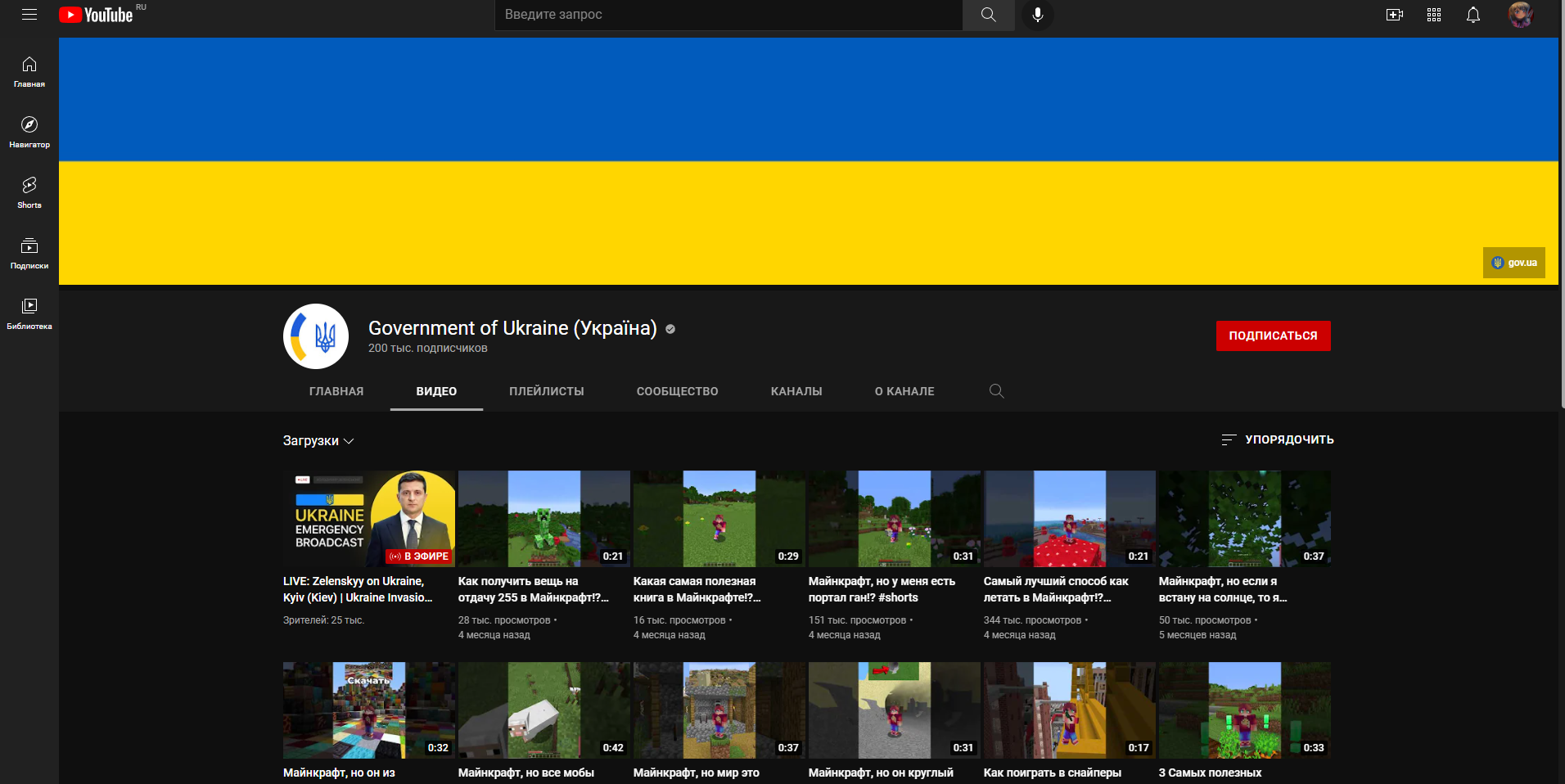This screenshot has height=784, width=1565.
Task: Click the Government of Ukraine channel name
Action: (512, 328)
